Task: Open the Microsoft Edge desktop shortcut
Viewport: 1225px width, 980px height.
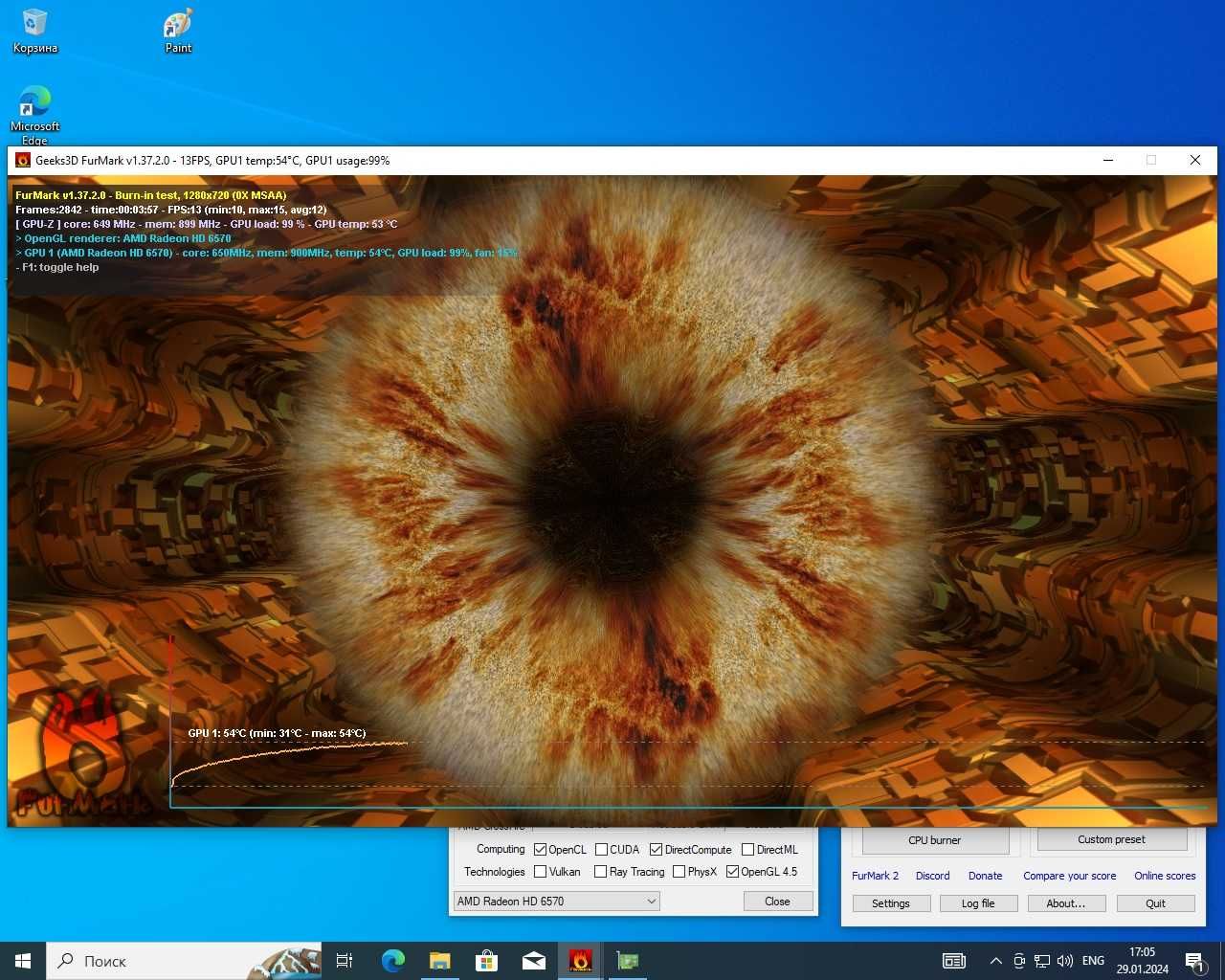Action: 34,115
